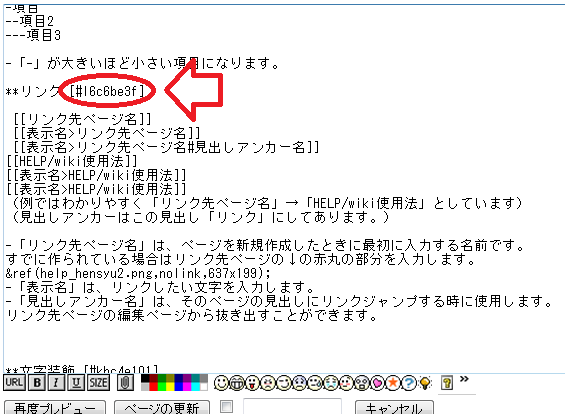
Task: Click the line "--項目2"
Action: click(x=30, y=21)
